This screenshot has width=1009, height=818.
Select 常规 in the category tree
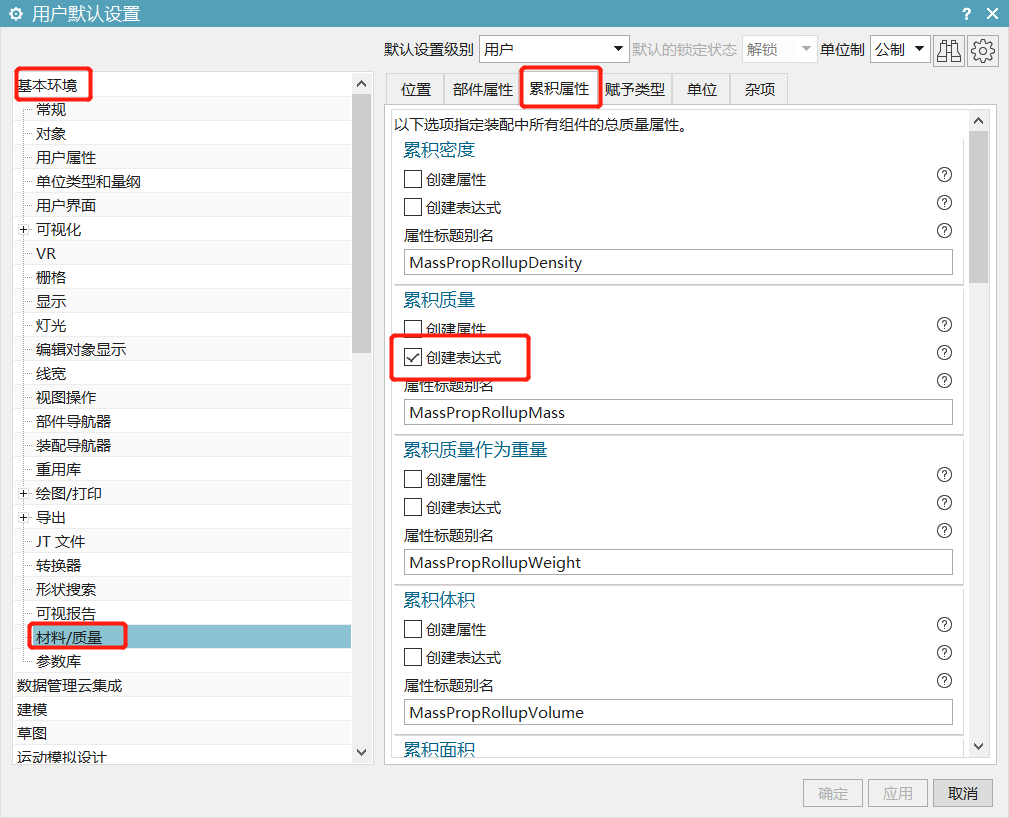click(x=51, y=109)
